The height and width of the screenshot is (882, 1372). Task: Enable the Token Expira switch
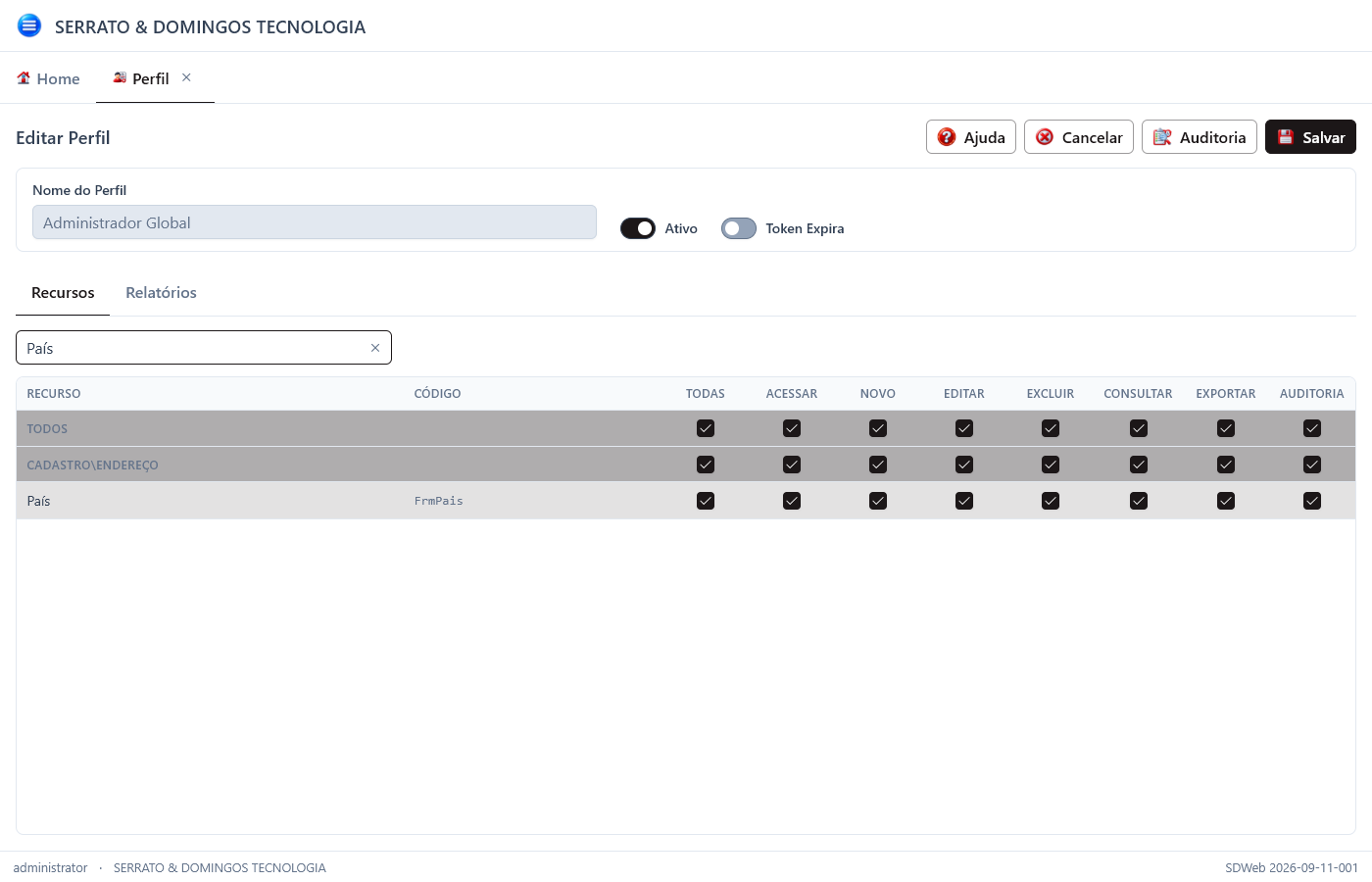739,228
